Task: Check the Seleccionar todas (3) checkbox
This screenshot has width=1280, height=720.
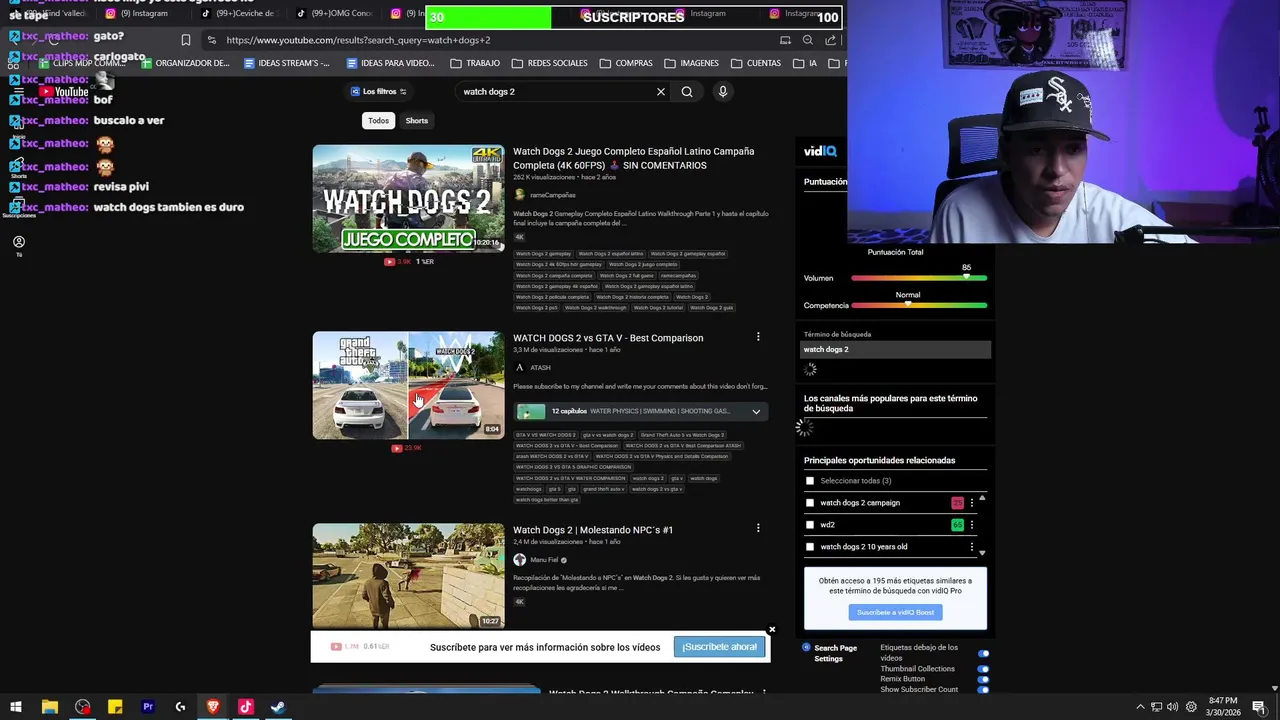Action: pos(810,481)
